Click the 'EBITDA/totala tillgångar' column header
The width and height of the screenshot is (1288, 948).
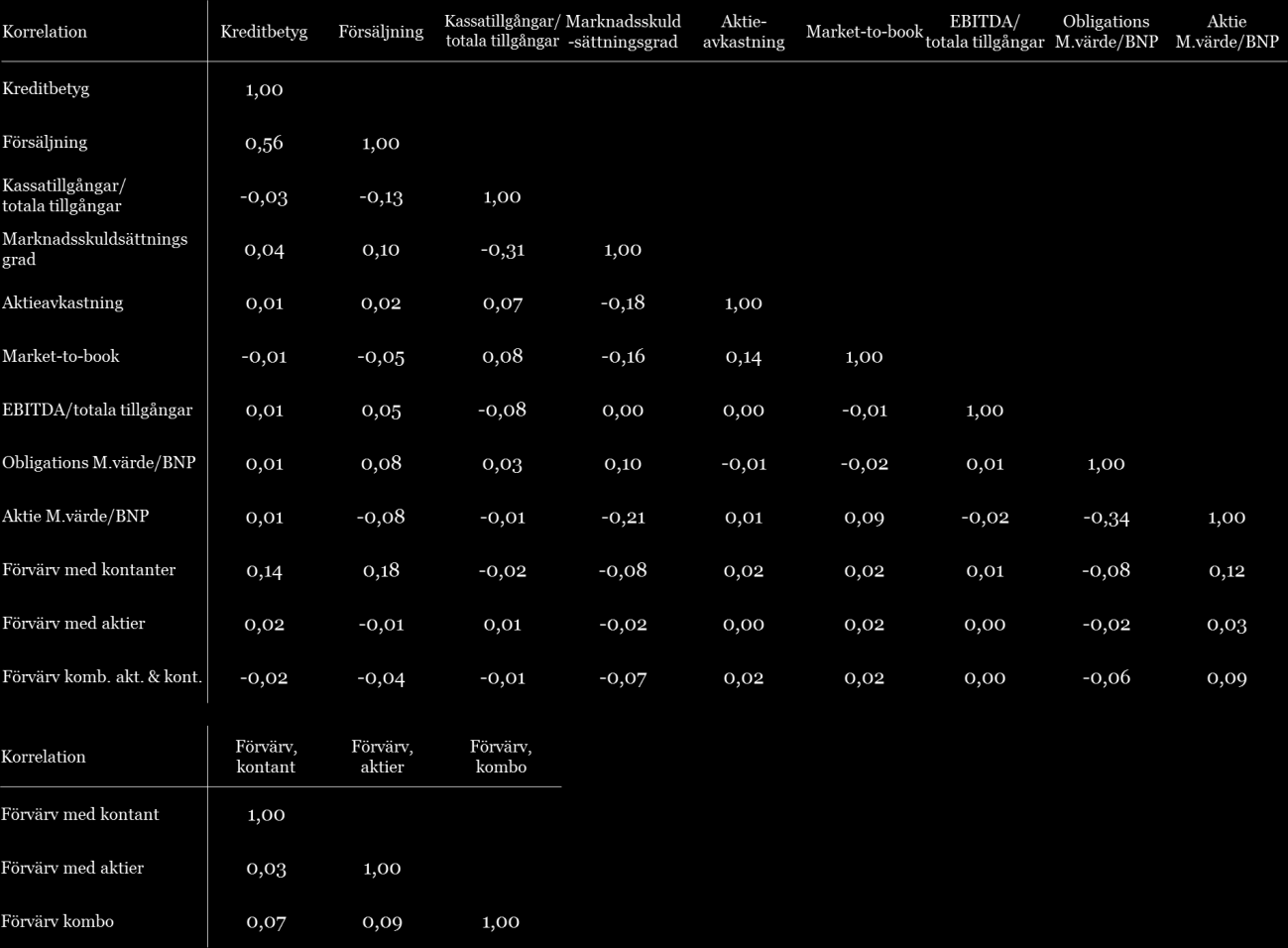click(985, 32)
